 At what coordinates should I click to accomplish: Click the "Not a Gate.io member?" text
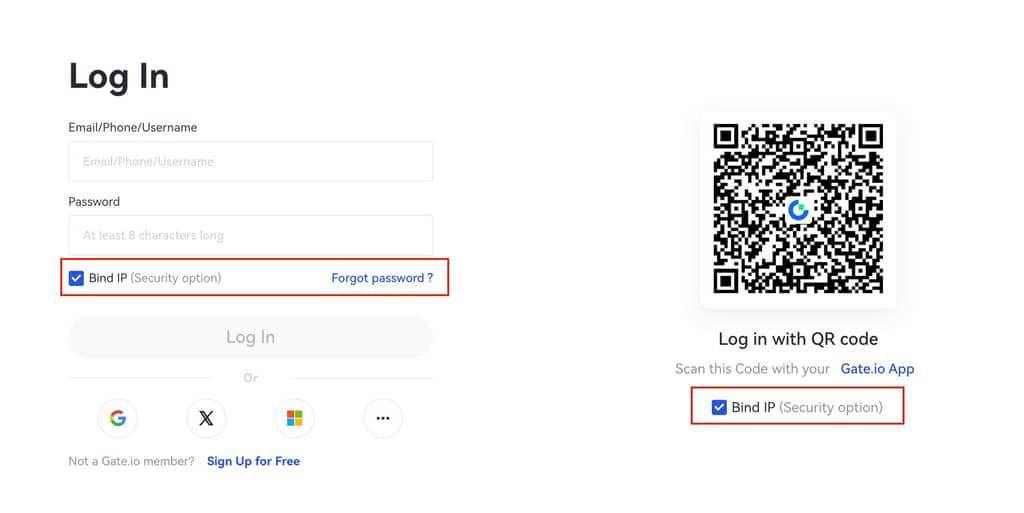click(131, 461)
